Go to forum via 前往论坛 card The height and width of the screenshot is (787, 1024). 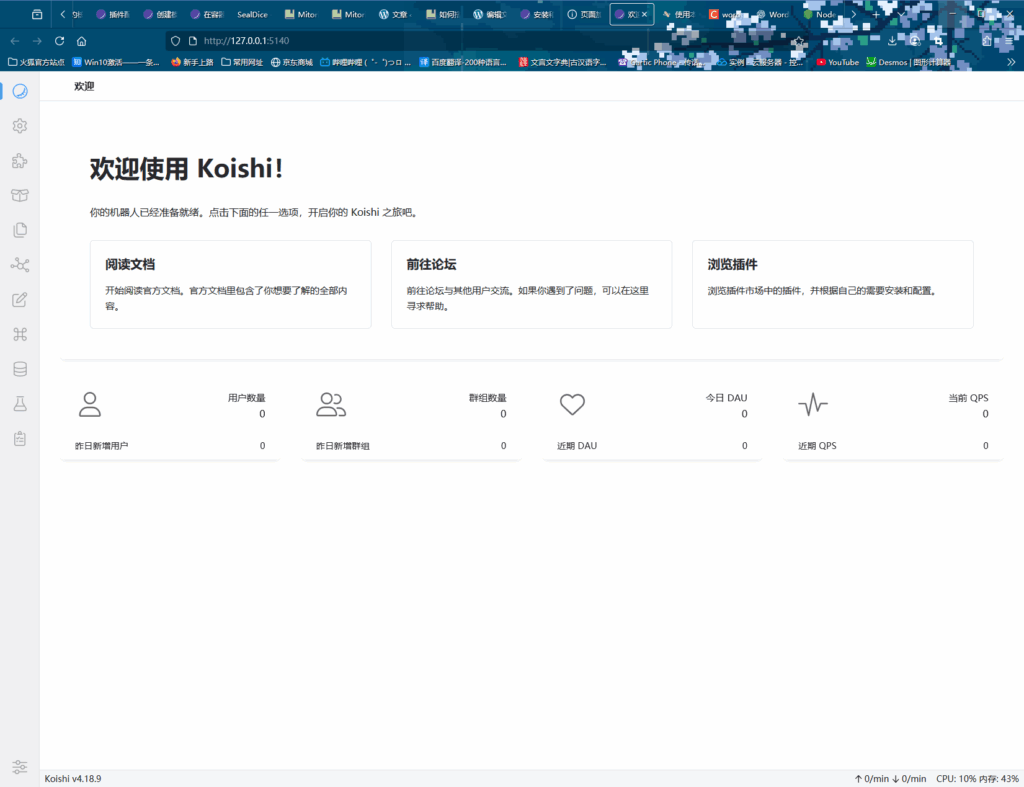[531, 284]
